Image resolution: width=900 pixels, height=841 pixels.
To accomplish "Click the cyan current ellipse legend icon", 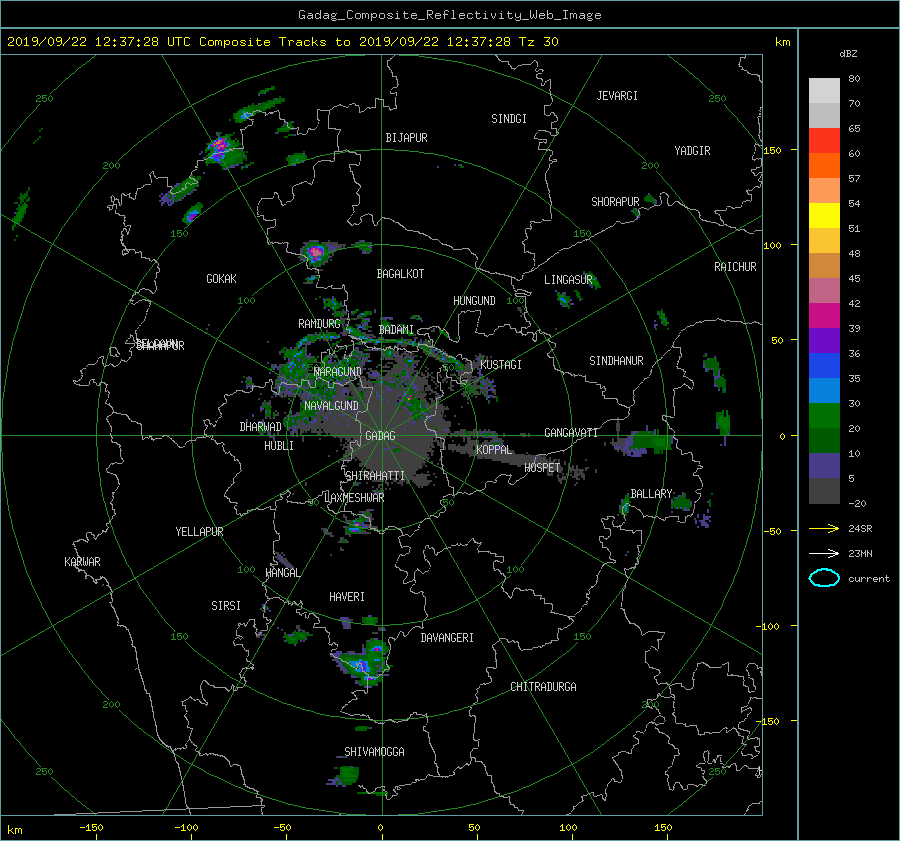I will 824,578.
